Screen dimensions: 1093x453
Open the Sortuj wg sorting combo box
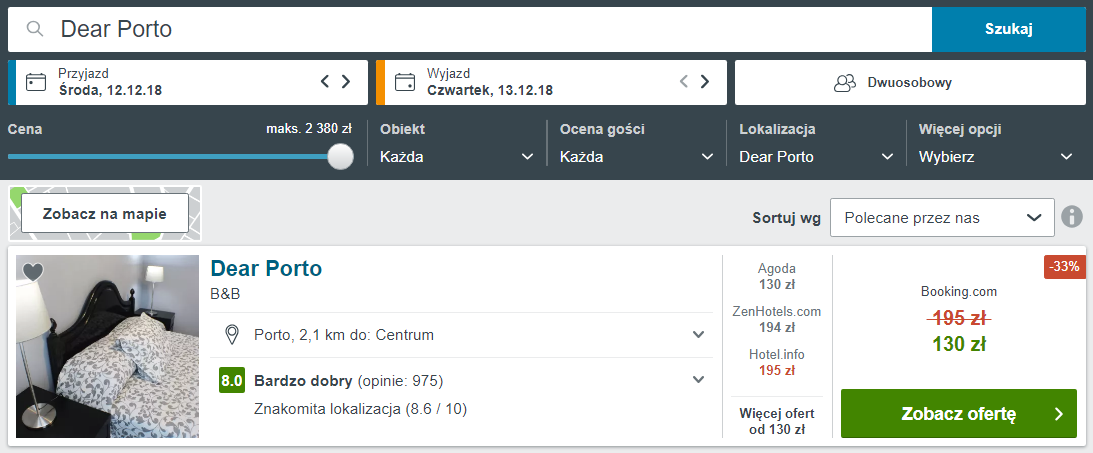[x=942, y=217]
